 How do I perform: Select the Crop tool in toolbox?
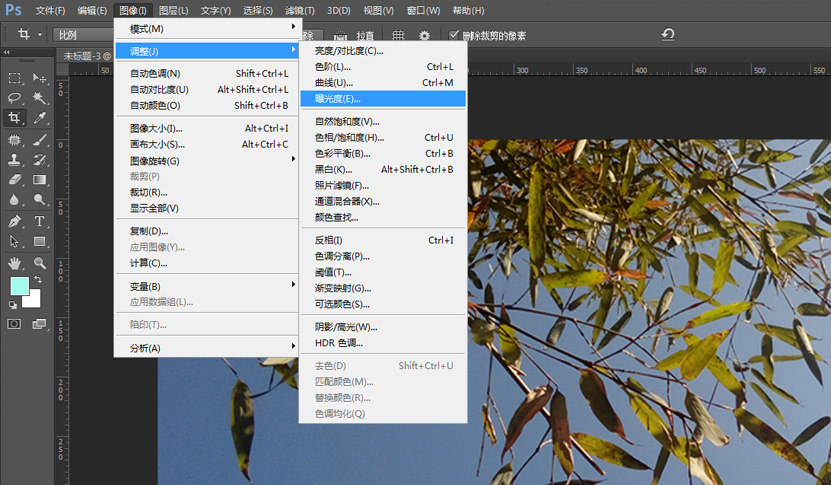click(x=15, y=118)
